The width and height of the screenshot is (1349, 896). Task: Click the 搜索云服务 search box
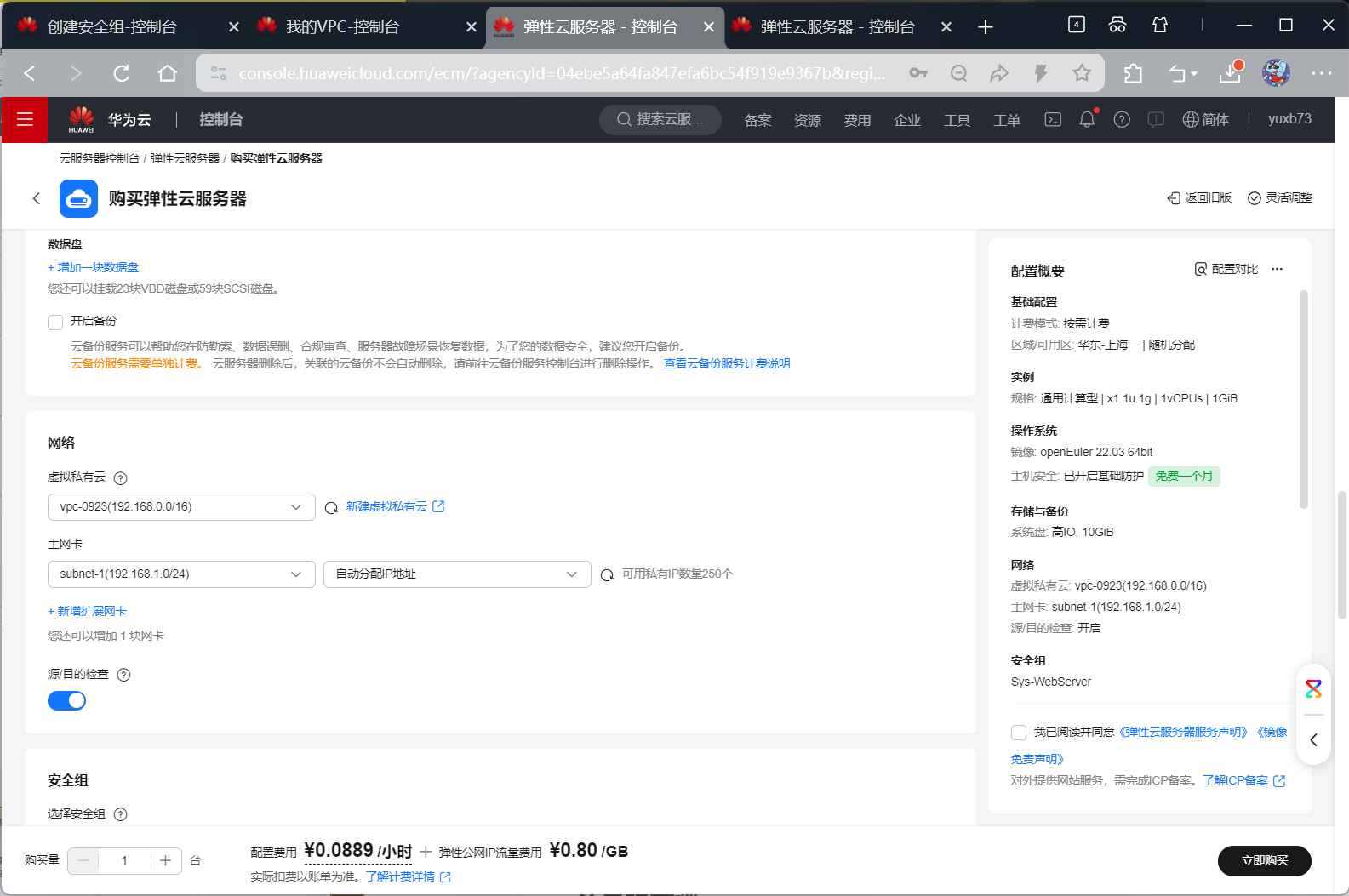[660, 119]
